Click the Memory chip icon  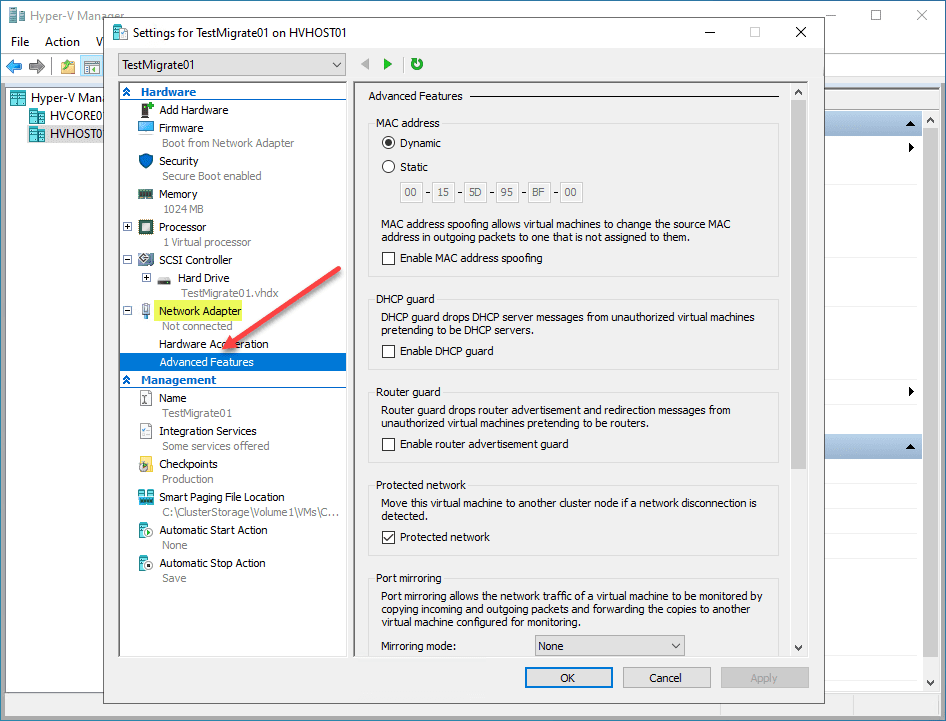coord(145,194)
